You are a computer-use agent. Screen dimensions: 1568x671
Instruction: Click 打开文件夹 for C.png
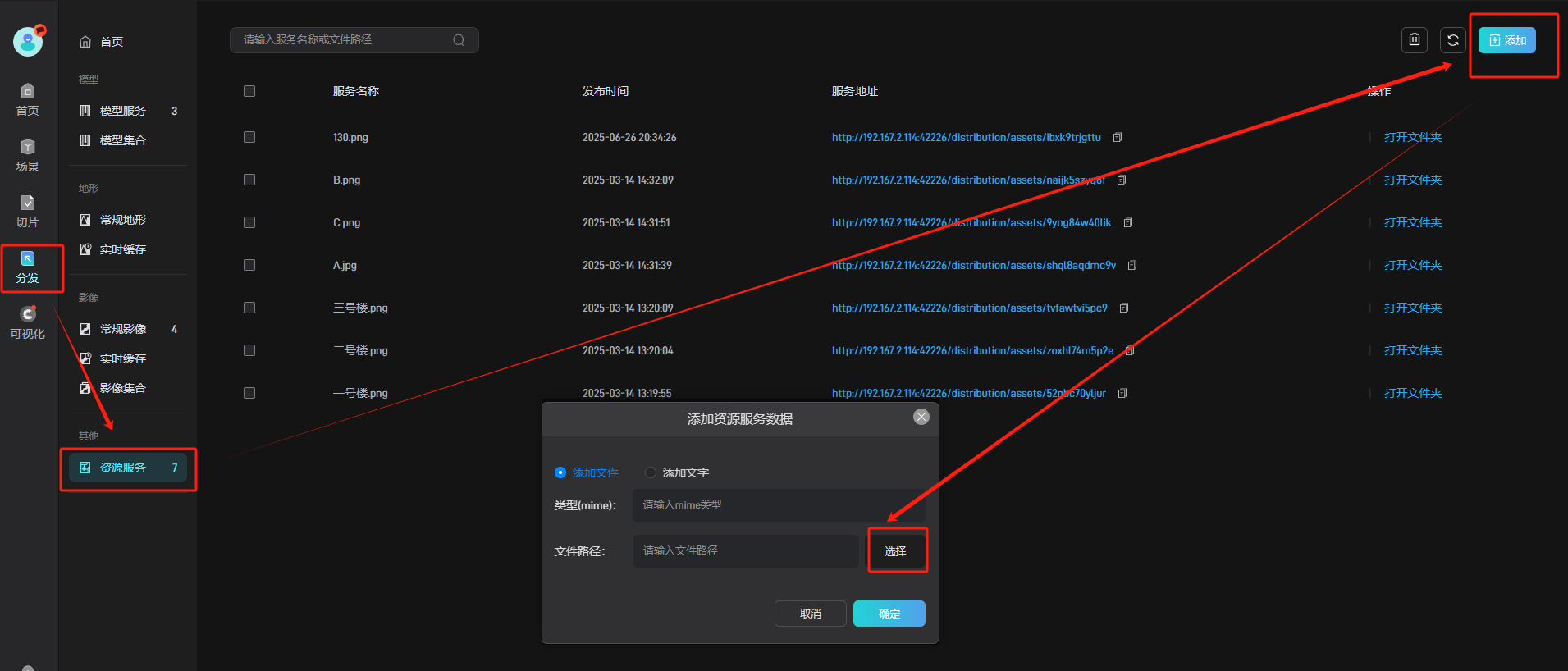click(x=1413, y=223)
